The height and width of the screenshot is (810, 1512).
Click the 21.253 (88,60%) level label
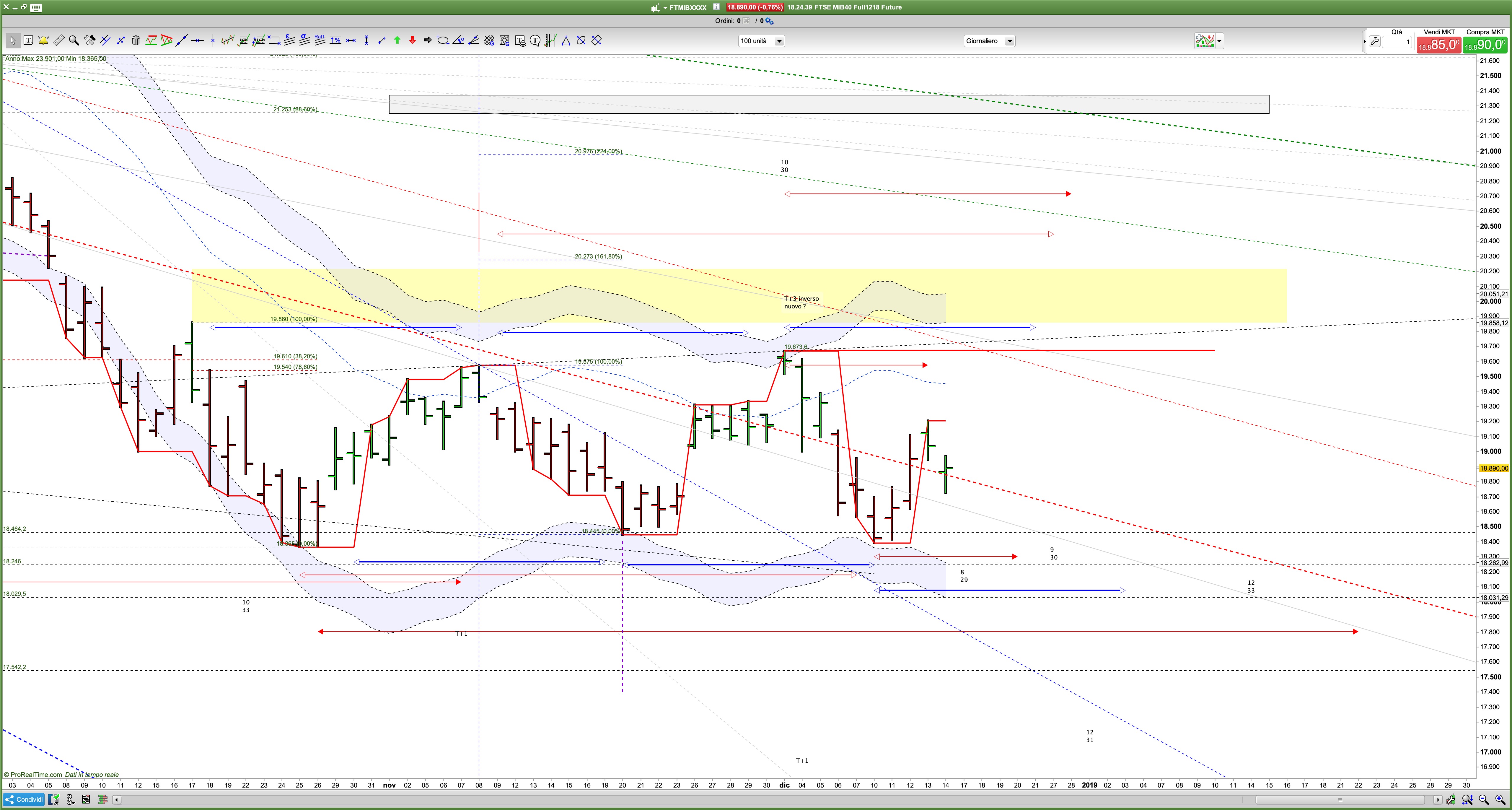tap(295, 109)
